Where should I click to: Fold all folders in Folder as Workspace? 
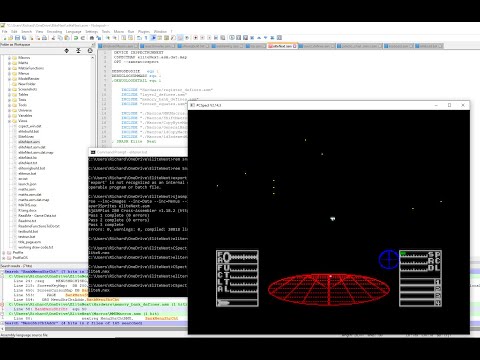pyautogui.click(x=78, y=51)
